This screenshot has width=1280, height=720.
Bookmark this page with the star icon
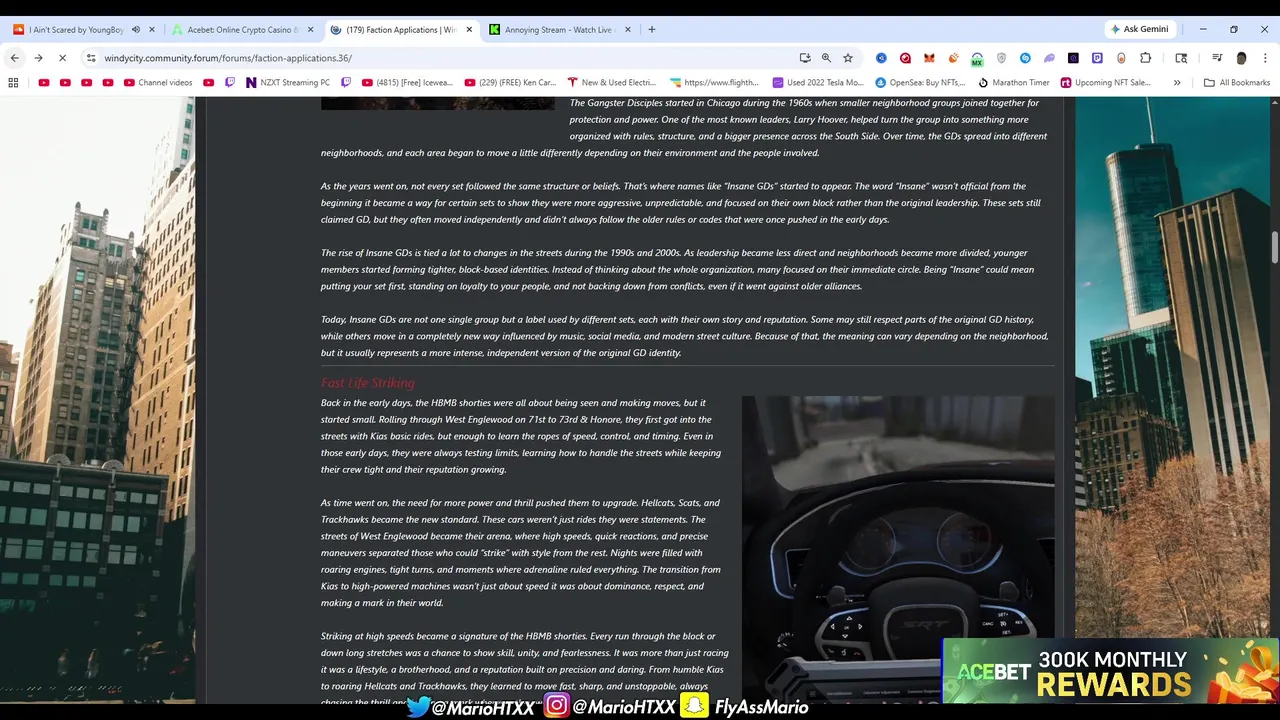pyautogui.click(x=848, y=58)
